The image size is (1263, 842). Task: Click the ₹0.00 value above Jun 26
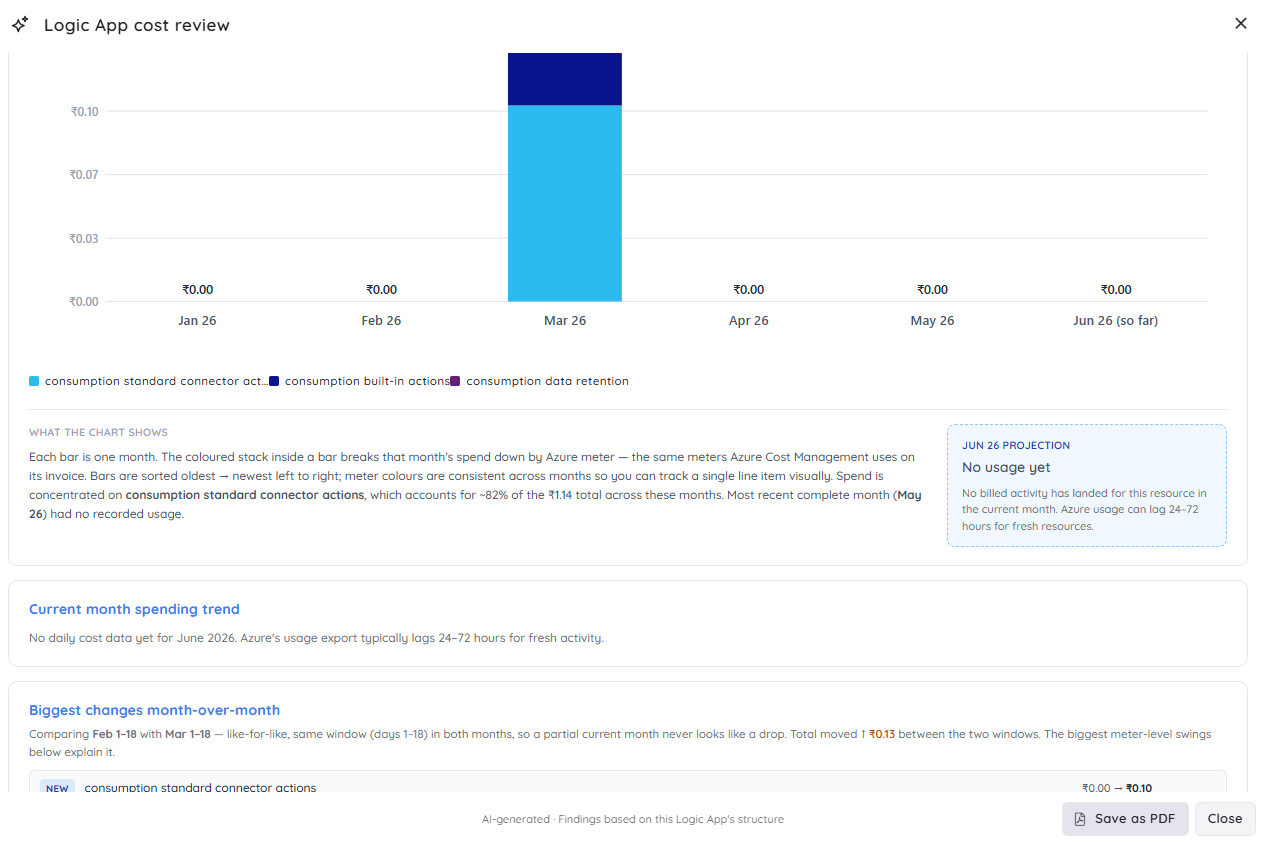pos(1116,290)
